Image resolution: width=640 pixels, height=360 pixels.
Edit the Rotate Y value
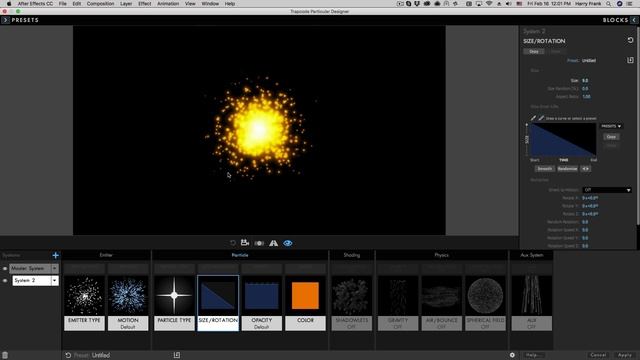pyautogui.click(x=590, y=206)
